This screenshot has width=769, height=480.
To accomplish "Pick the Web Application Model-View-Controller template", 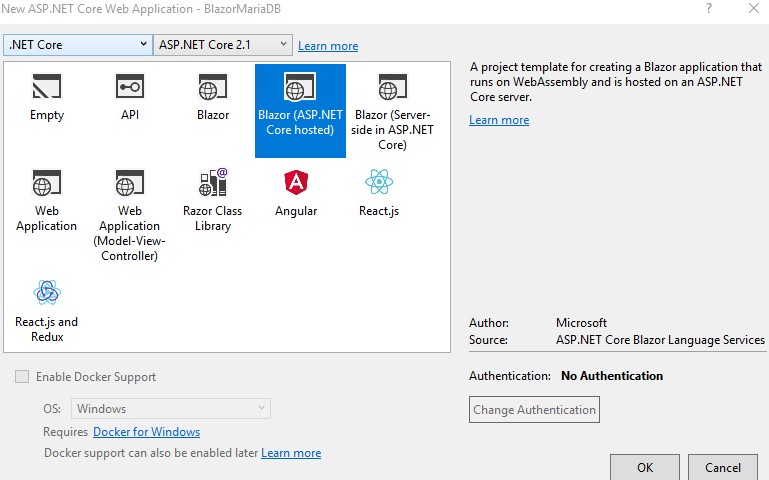I will 130,186.
